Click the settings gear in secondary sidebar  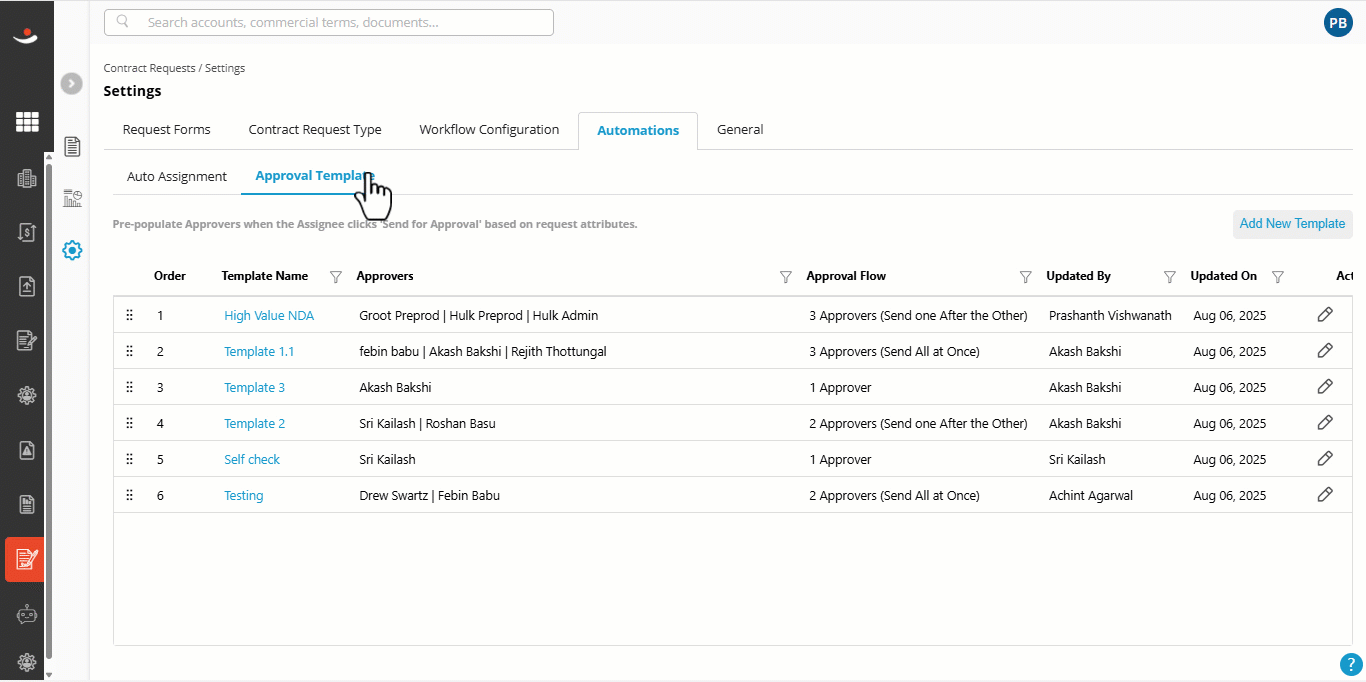click(x=72, y=250)
